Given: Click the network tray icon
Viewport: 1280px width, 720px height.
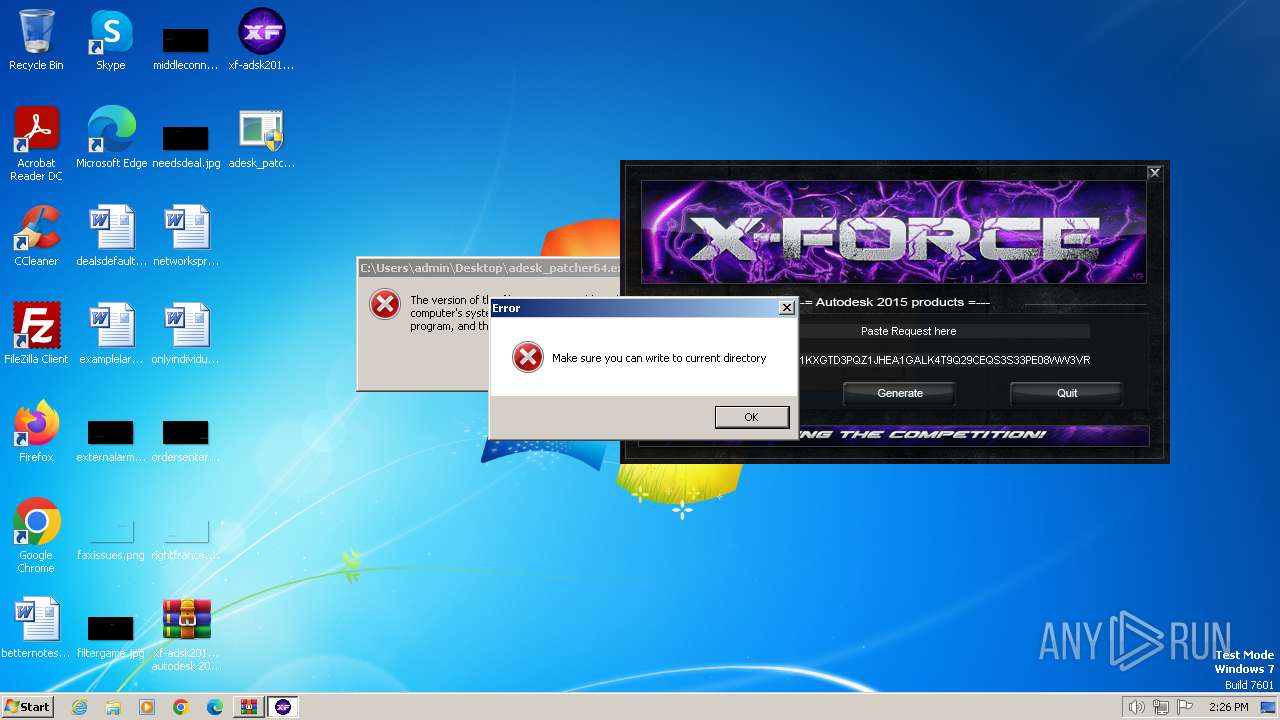Looking at the screenshot, I should point(1161,707).
